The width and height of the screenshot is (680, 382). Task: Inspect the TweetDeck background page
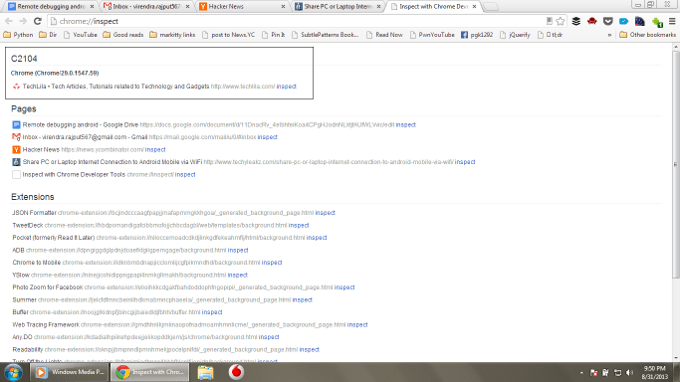[x=299, y=225]
